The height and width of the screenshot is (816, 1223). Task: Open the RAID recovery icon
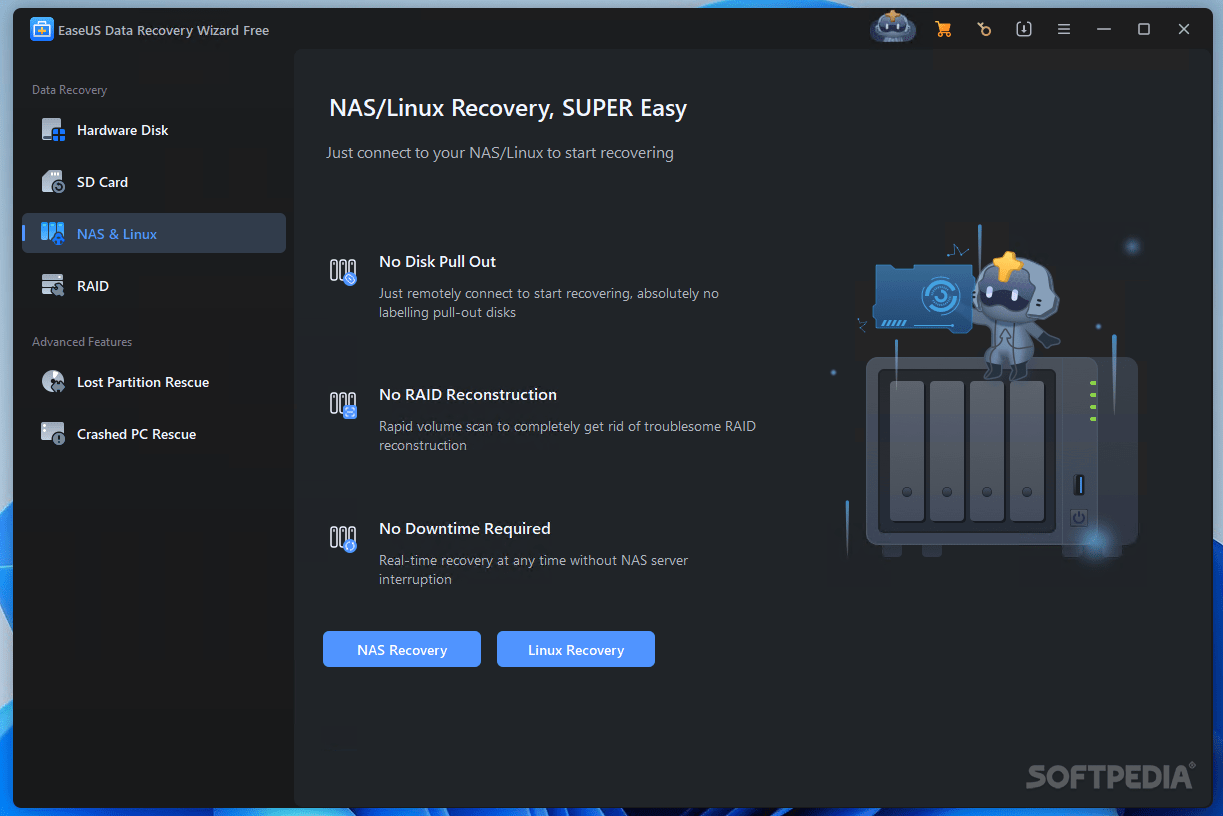coord(52,285)
